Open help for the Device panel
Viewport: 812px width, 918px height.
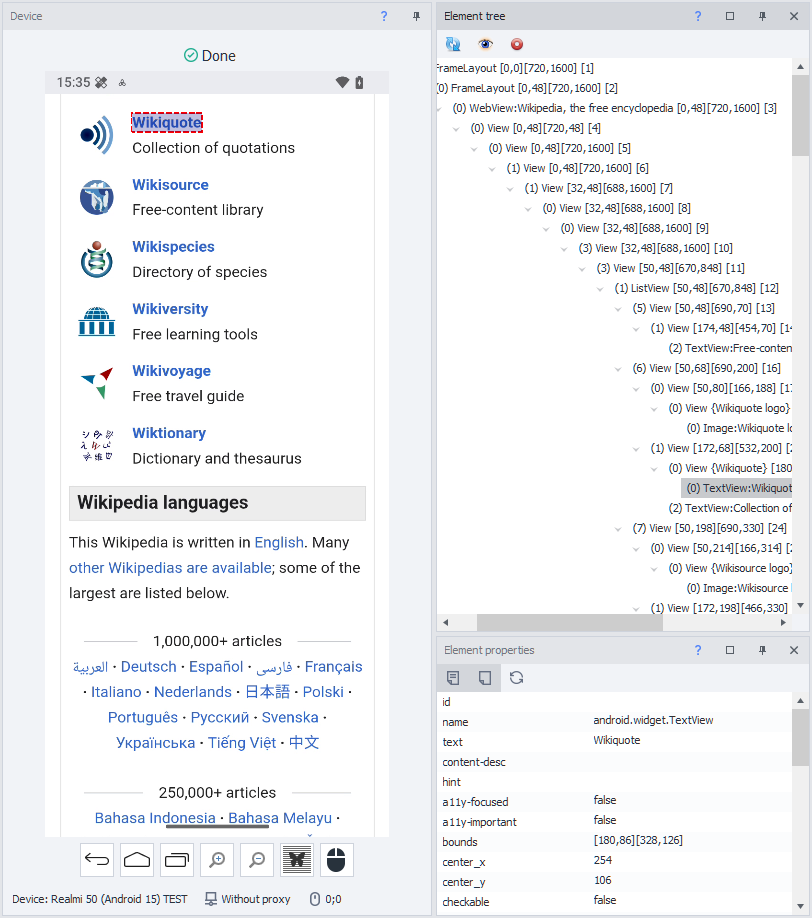click(384, 16)
